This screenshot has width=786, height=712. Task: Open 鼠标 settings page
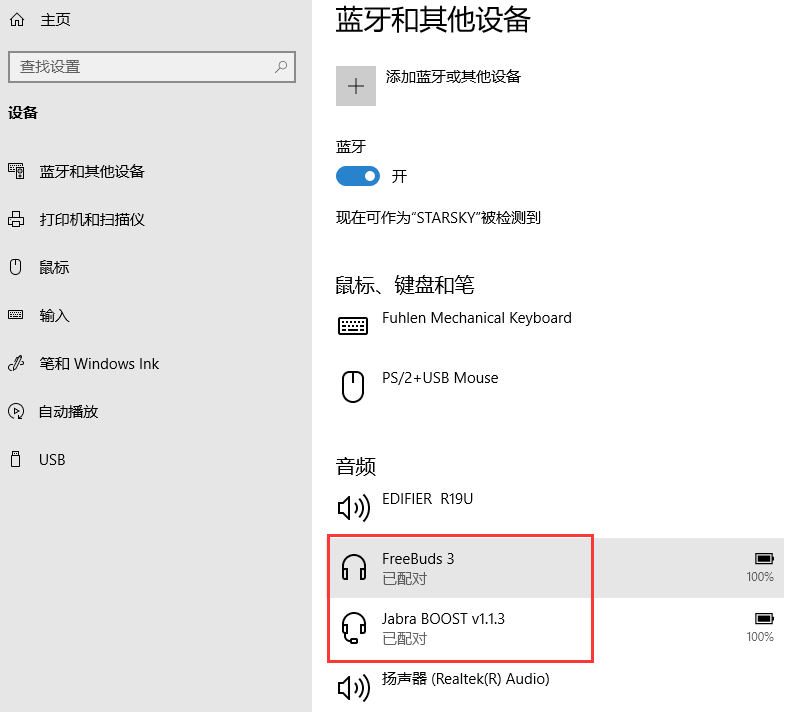pos(54,267)
